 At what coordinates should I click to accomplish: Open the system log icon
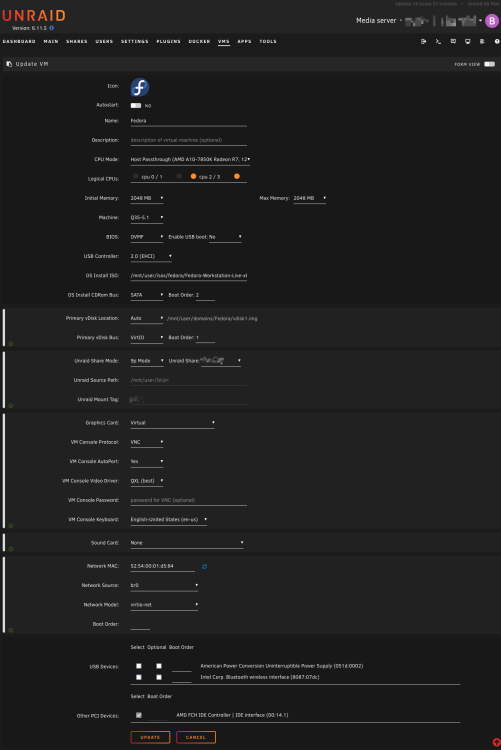[x=482, y=42]
